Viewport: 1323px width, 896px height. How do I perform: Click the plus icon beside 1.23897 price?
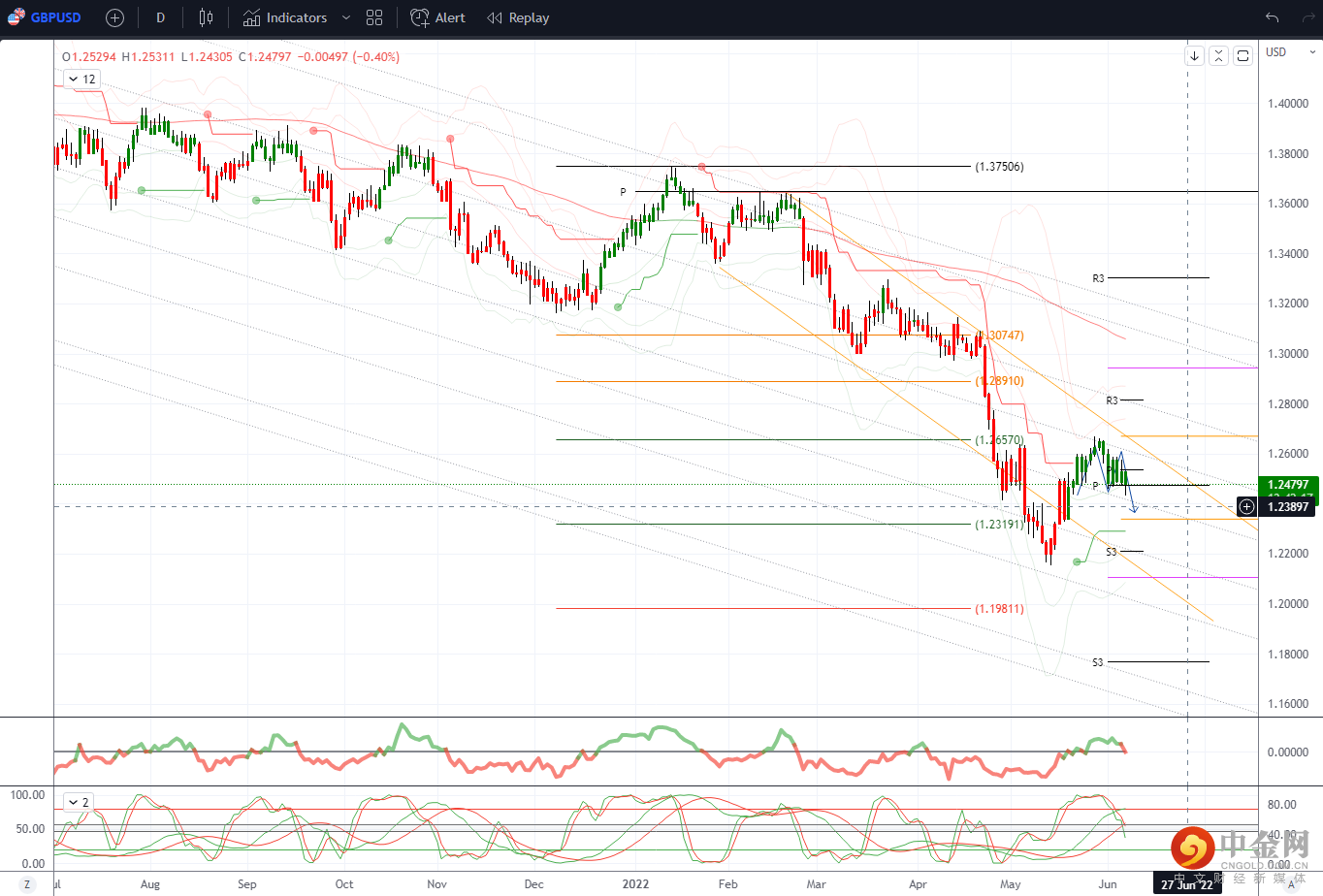1246,506
